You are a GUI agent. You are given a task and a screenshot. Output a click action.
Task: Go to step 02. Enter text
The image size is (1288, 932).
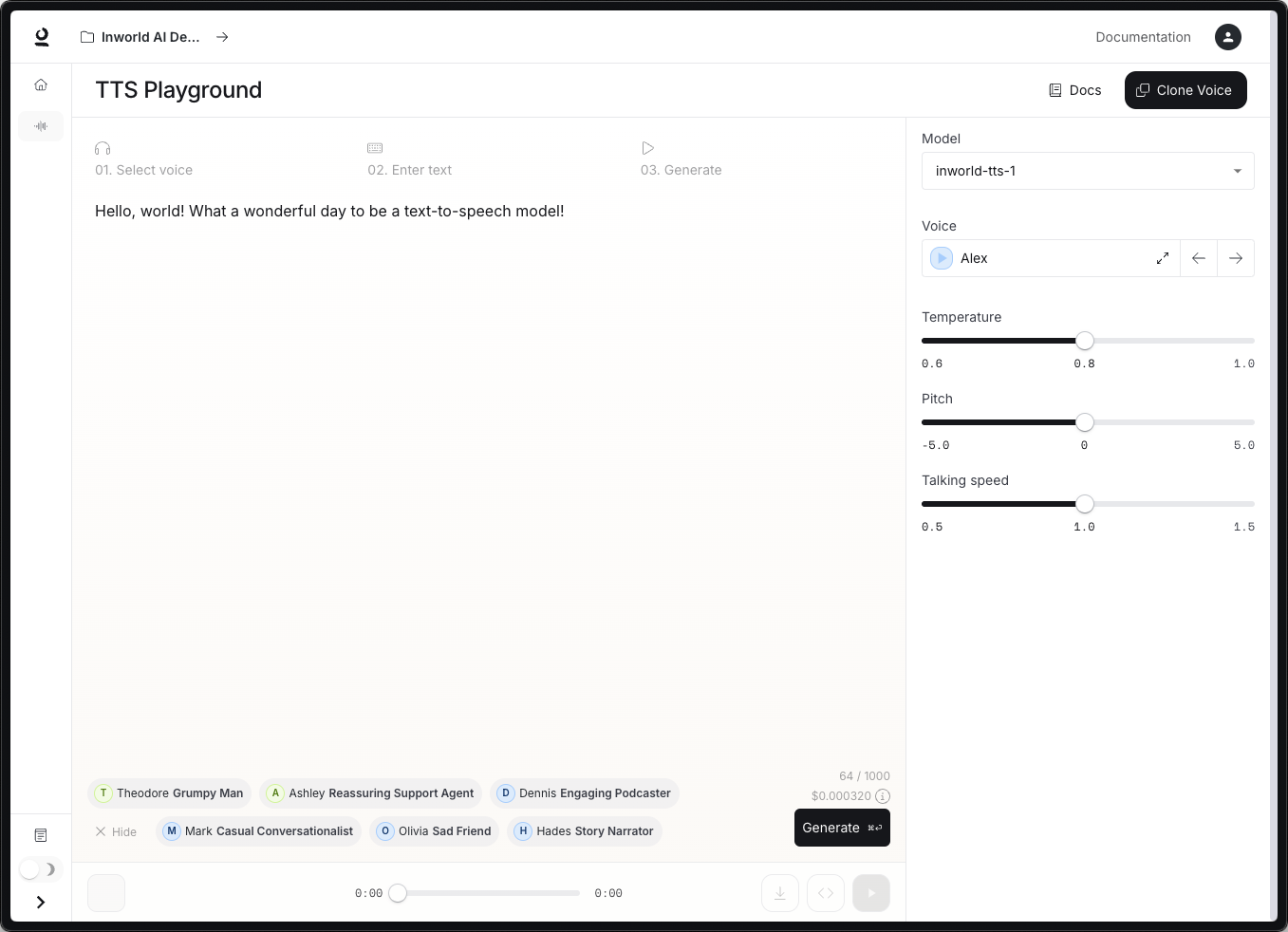tap(409, 170)
